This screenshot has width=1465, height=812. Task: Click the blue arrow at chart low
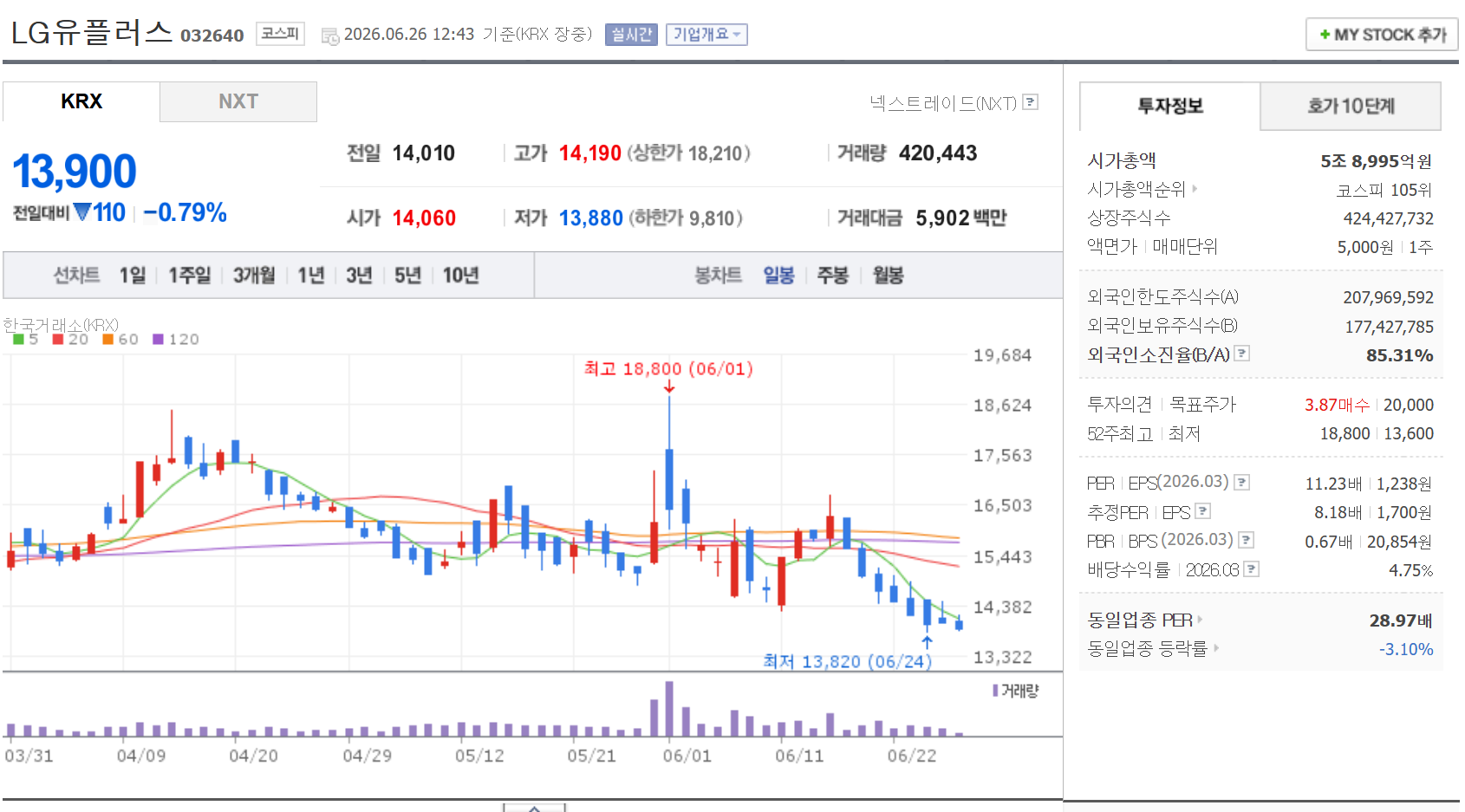coord(927,642)
